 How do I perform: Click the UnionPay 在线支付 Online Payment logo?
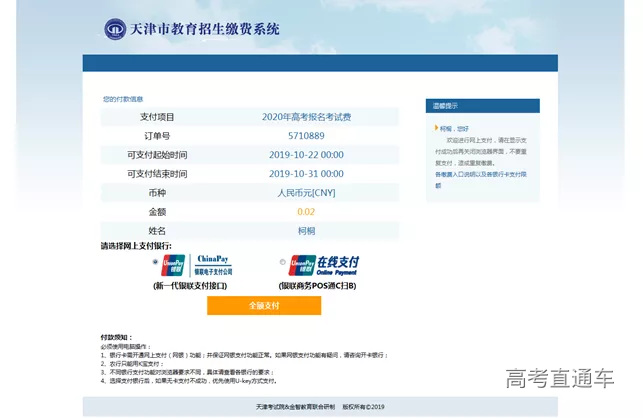[324, 265]
